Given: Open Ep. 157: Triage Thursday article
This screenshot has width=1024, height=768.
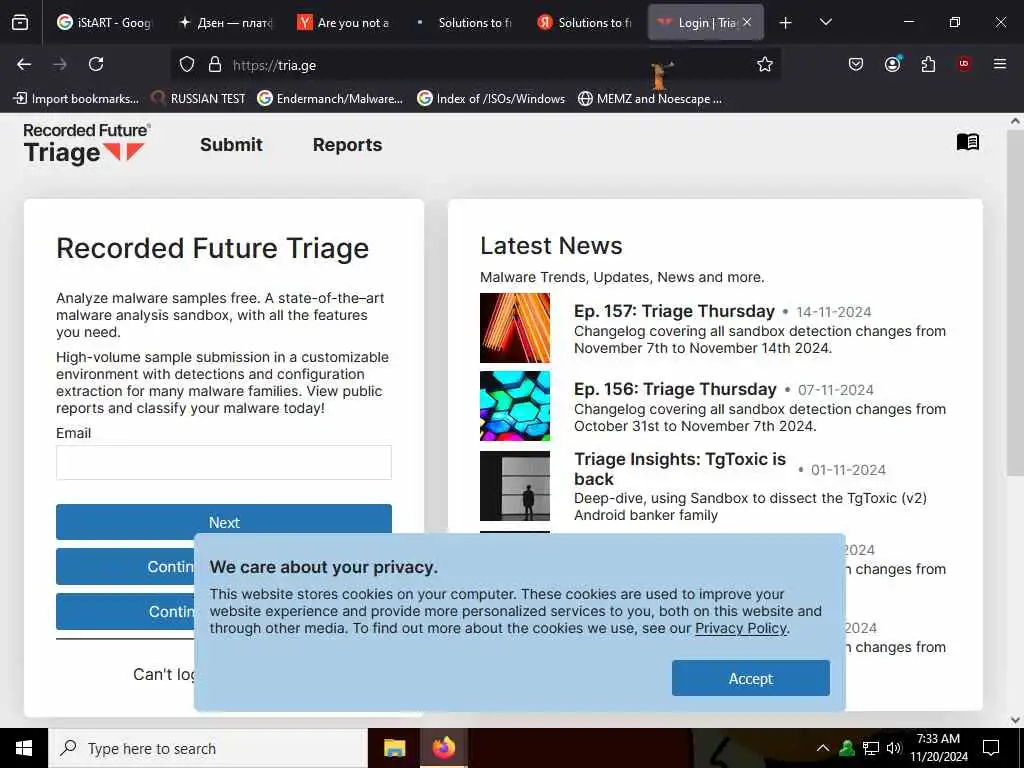Looking at the screenshot, I should (x=674, y=311).
